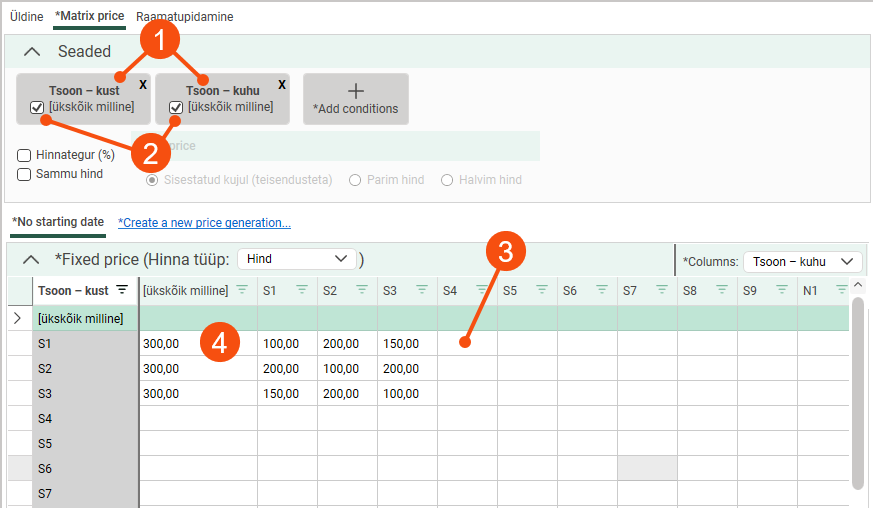873x508 pixels.
Task: Uncheck Tsoon – kust [ükskõik milline] checkbox
Action: [37, 107]
